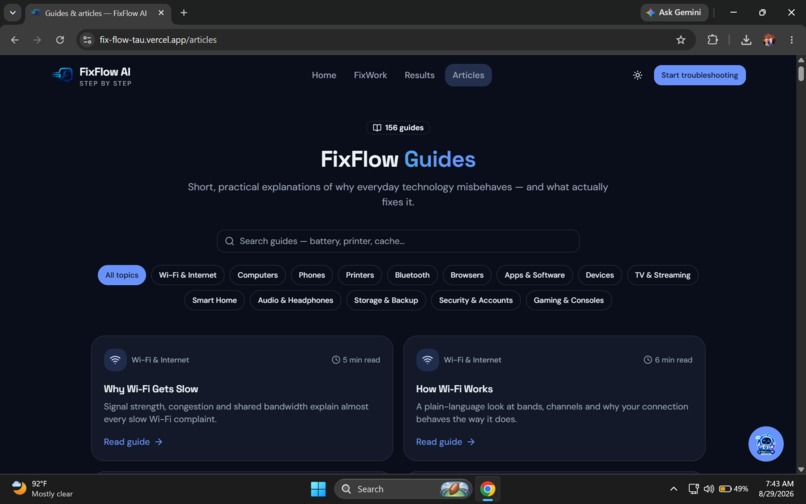Click the 6 min read label
This screenshot has height=504, width=806.
point(668,360)
